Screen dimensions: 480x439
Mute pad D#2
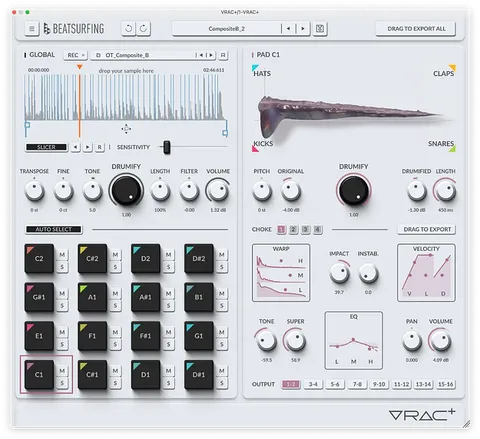[222, 255]
